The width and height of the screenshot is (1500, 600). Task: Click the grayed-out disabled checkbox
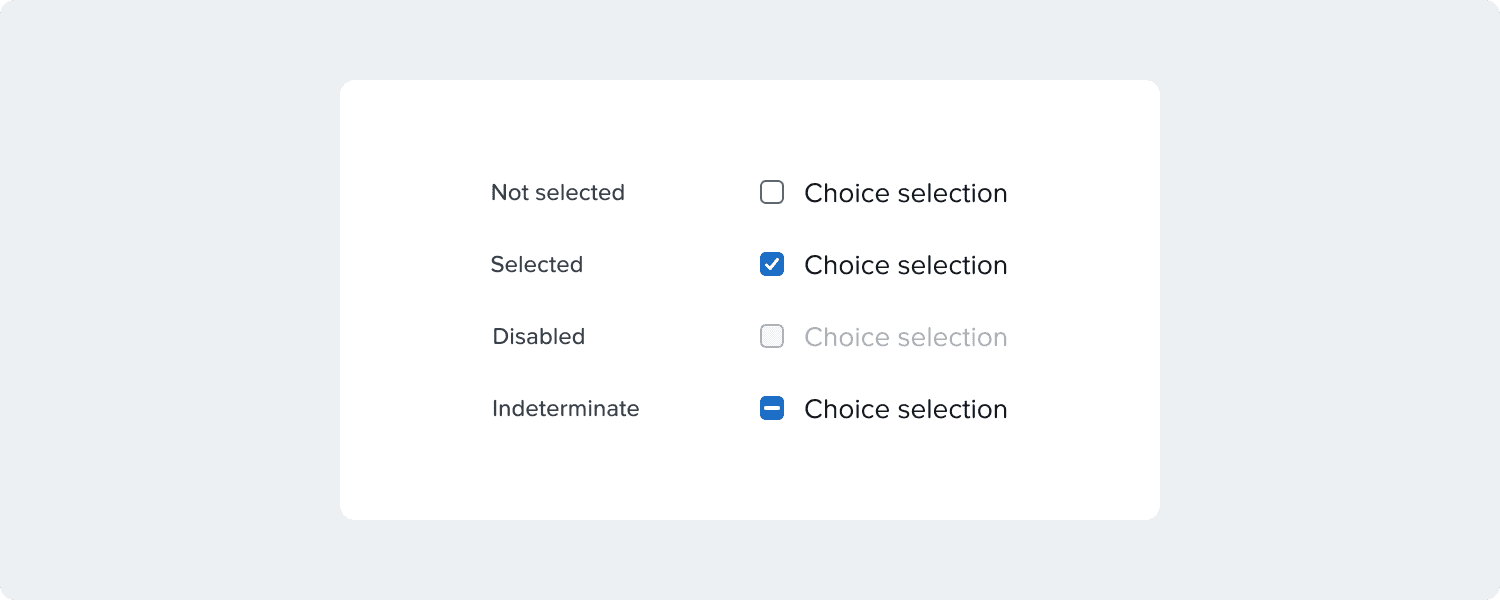(772, 336)
